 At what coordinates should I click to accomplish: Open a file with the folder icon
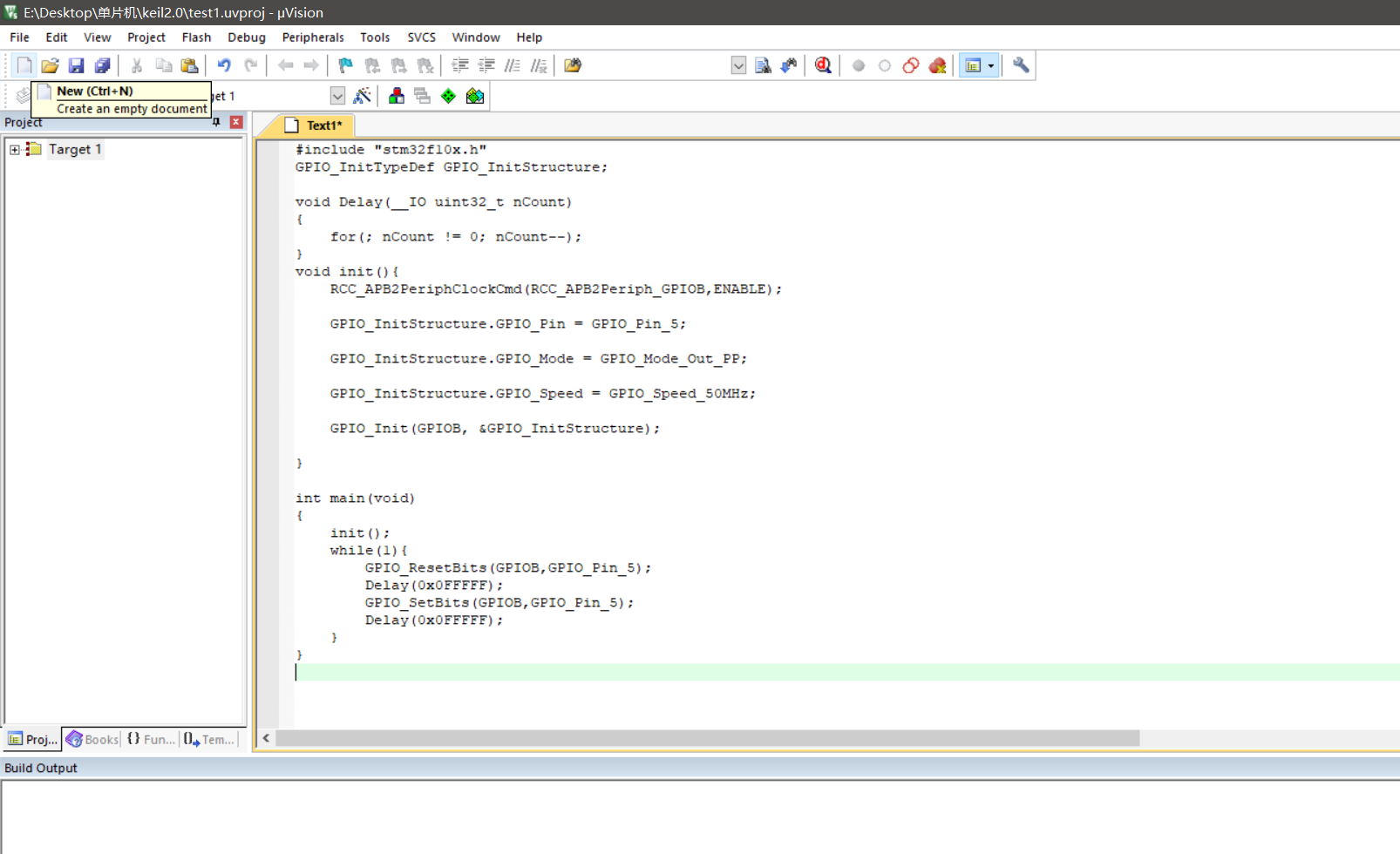[50, 65]
